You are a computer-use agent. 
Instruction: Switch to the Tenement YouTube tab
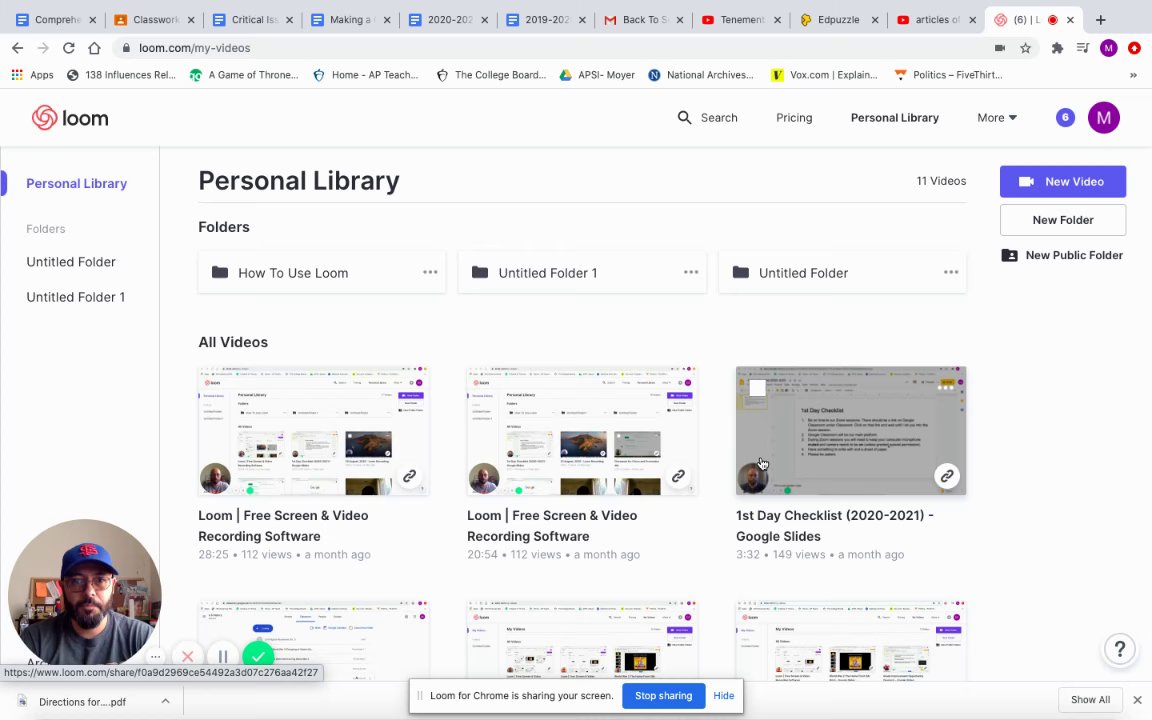(x=741, y=20)
